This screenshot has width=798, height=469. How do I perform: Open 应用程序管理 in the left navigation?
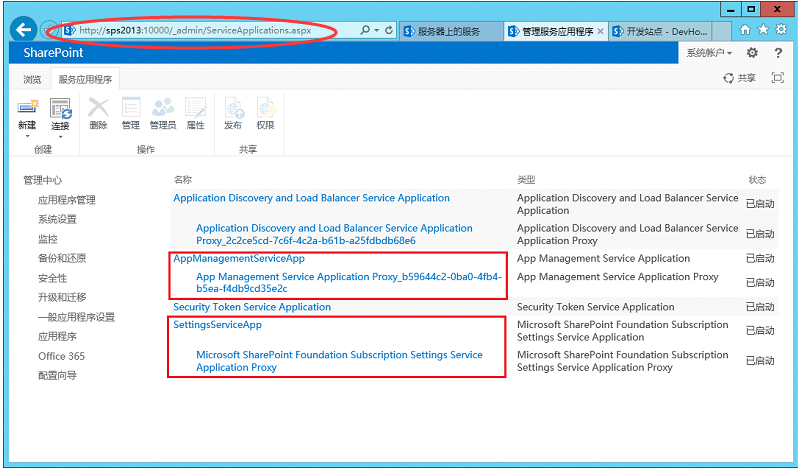coord(67,200)
